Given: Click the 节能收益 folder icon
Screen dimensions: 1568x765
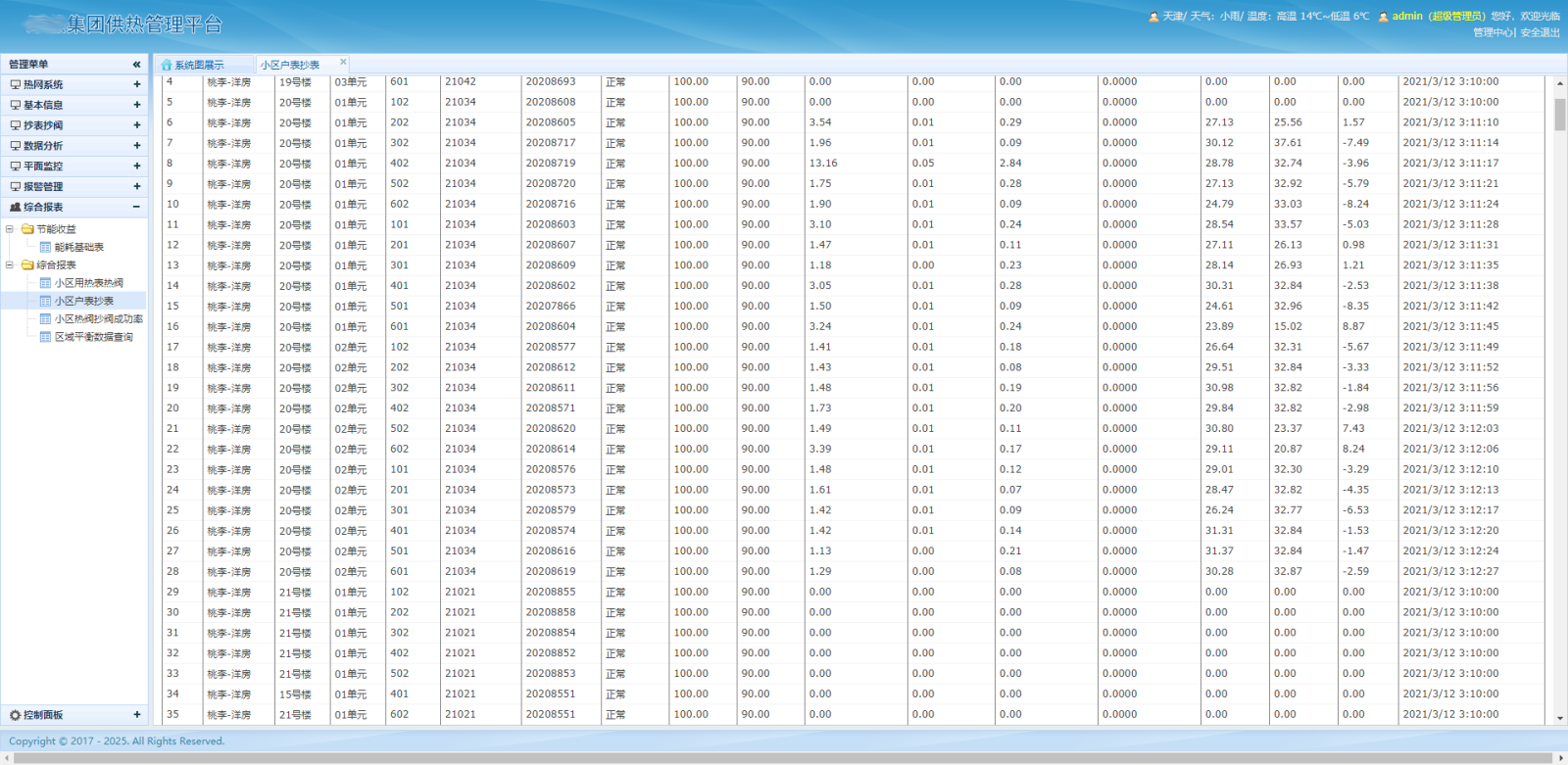Looking at the screenshot, I should point(27,229).
